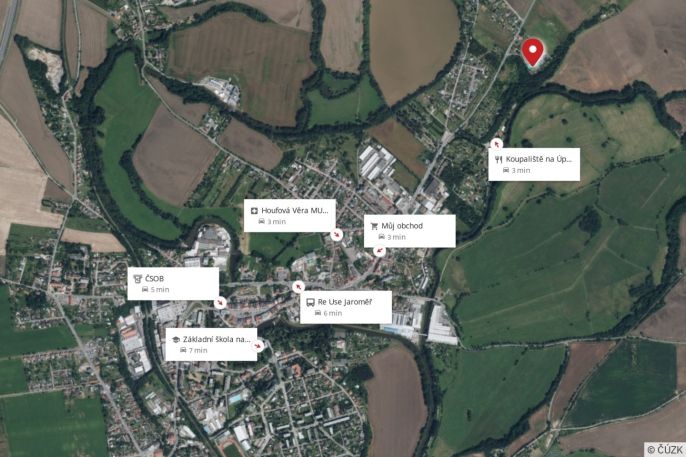Click arrow marker near Koupaliště label
Screen dimensions: 686x457
click(496, 143)
